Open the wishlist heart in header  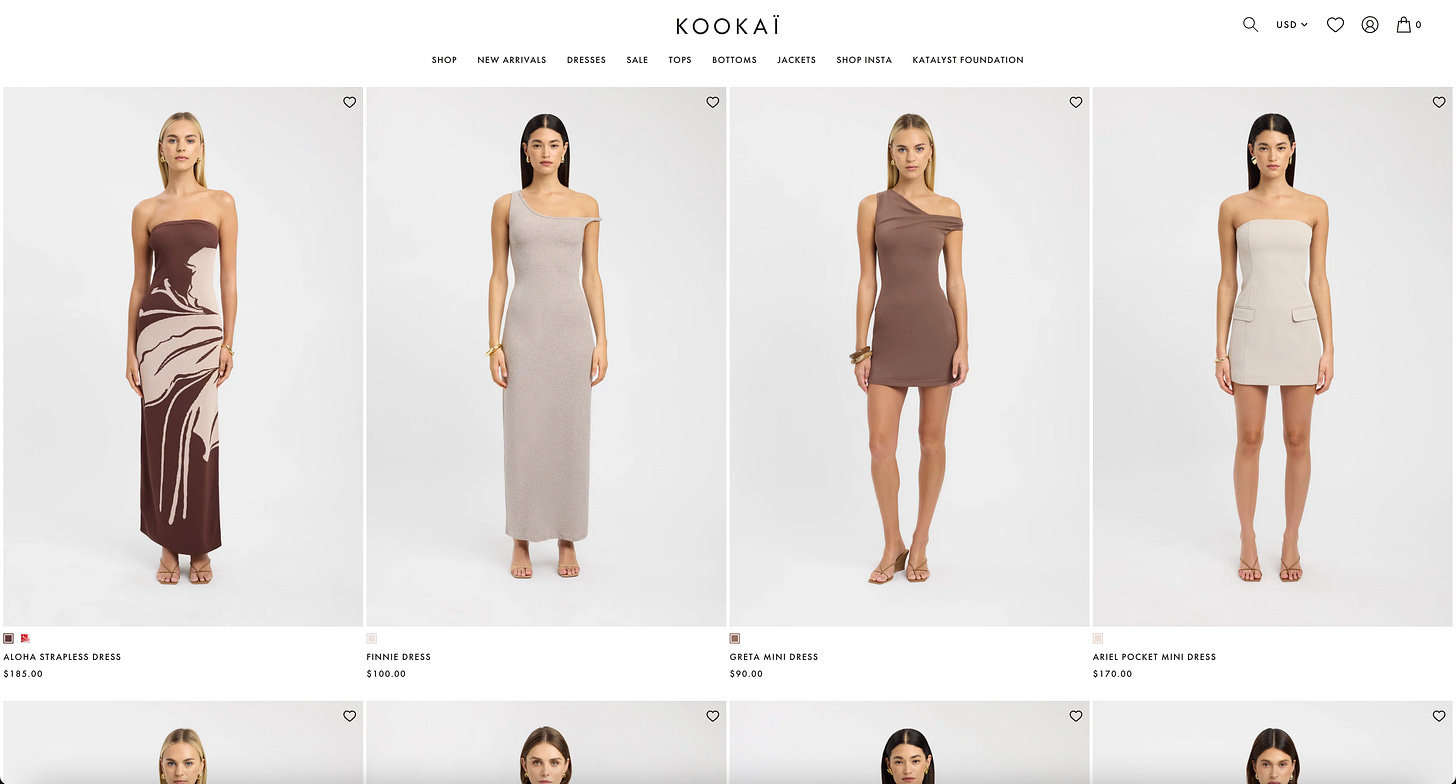1335,25
